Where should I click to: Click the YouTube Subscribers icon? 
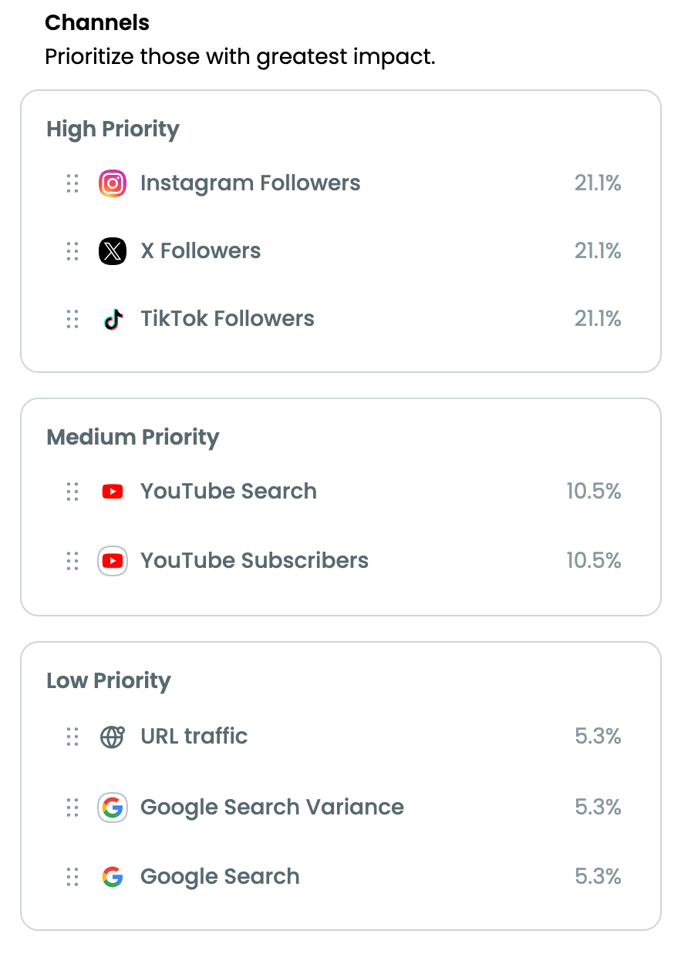pos(112,560)
